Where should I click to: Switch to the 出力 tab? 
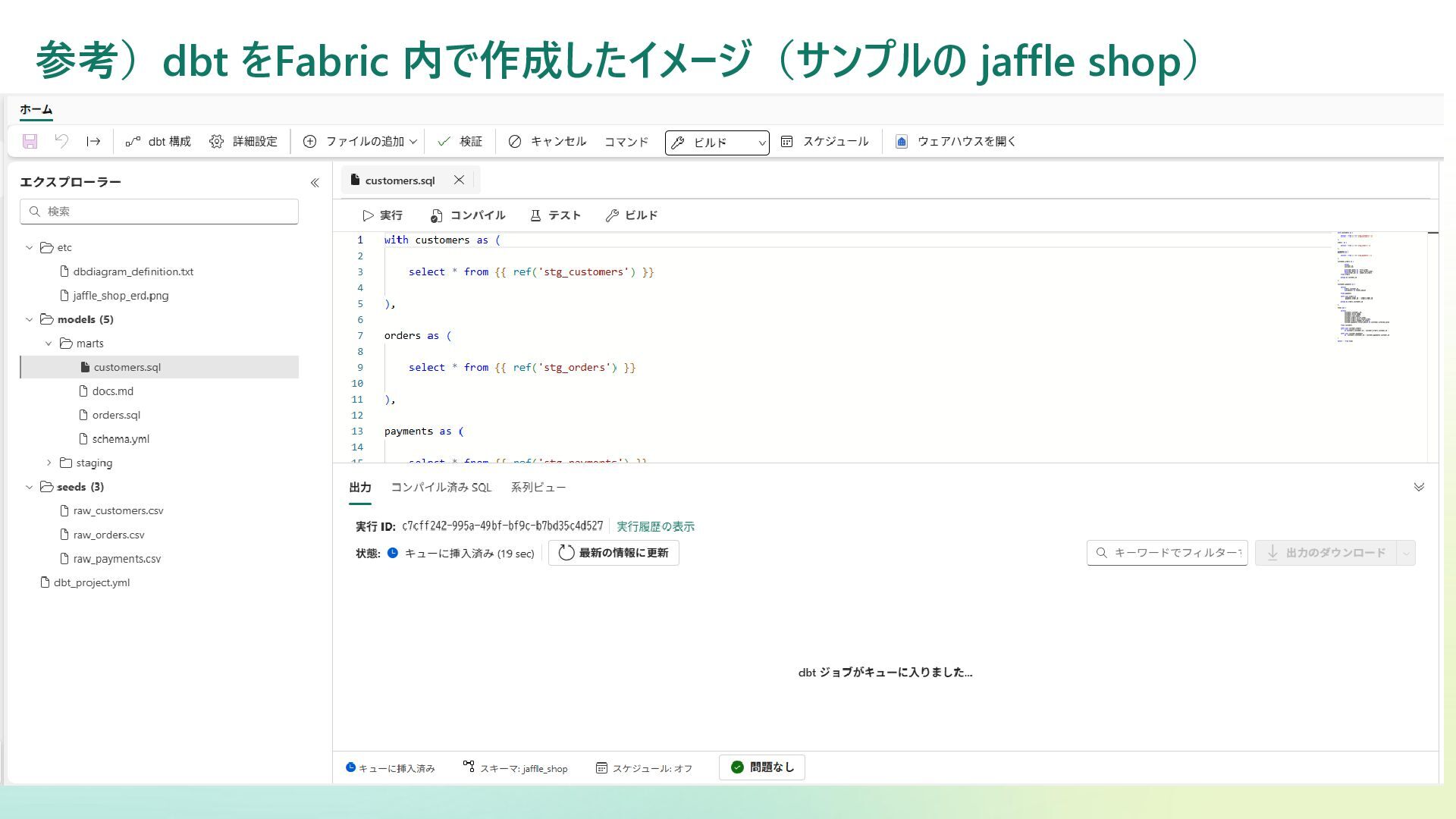coord(360,488)
